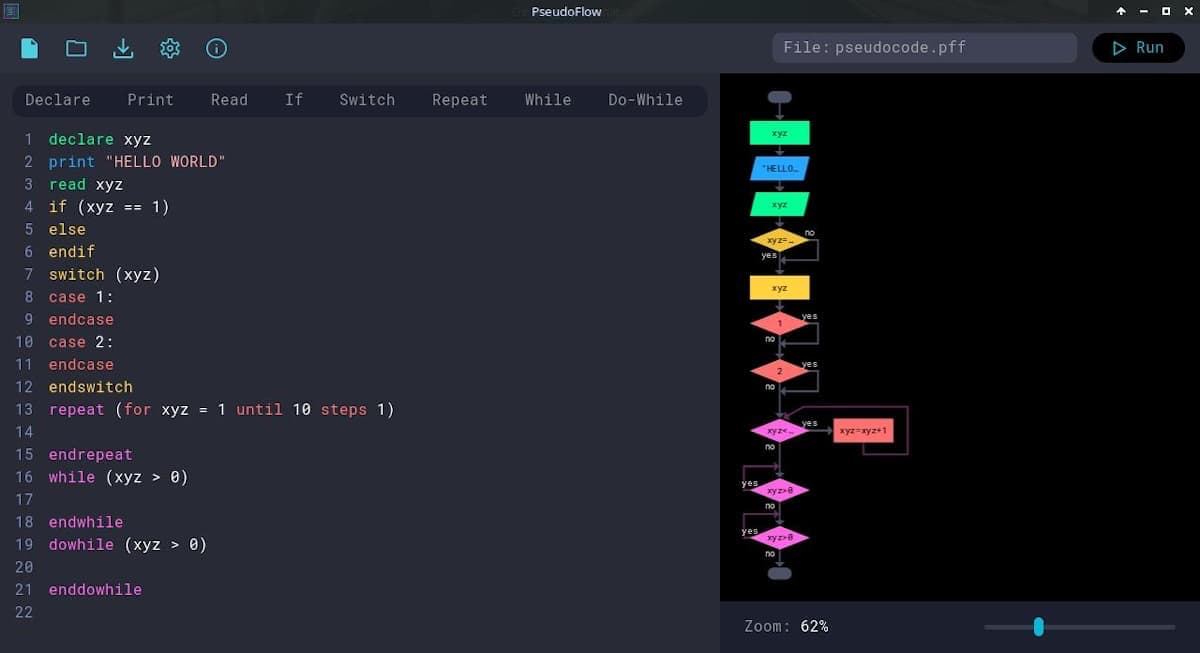Click the new file icon

[30, 48]
